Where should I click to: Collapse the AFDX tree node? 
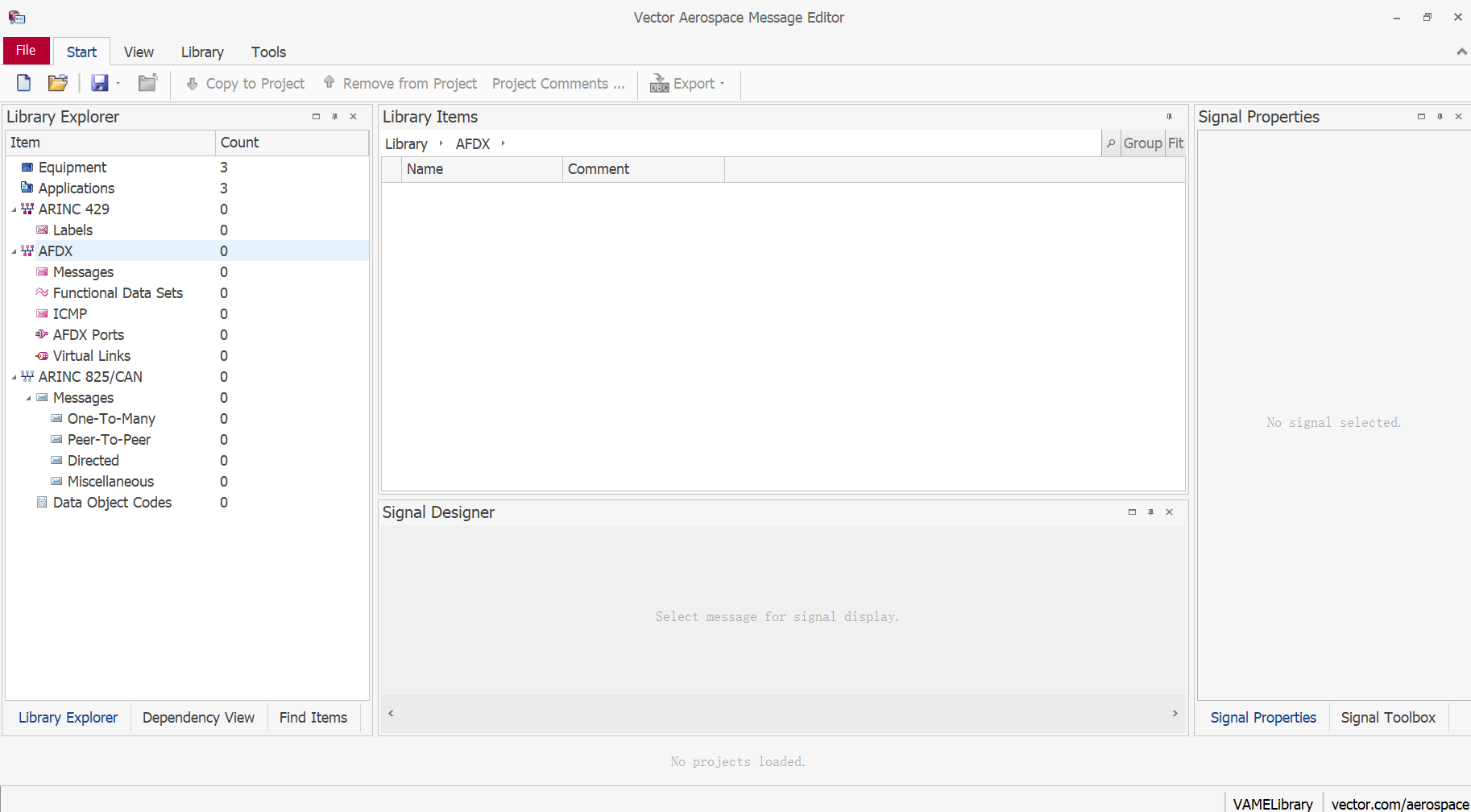[x=14, y=251]
